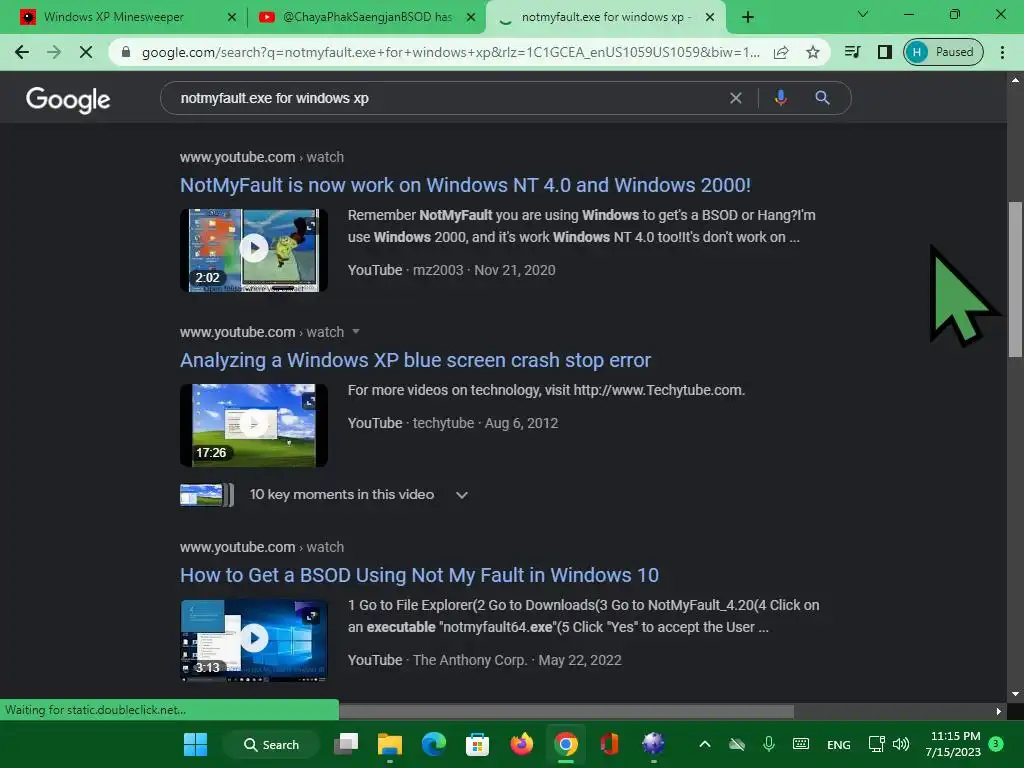
Task: Open "NotMyFault is now work on Windows NT 4.0" result
Action: (x=465, y=185)
